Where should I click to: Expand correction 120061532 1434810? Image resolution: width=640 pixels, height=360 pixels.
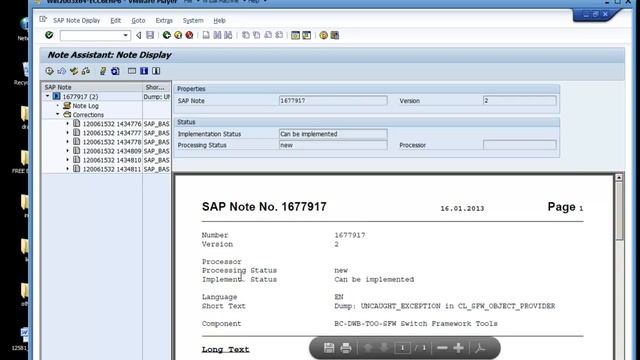(68, 160)
